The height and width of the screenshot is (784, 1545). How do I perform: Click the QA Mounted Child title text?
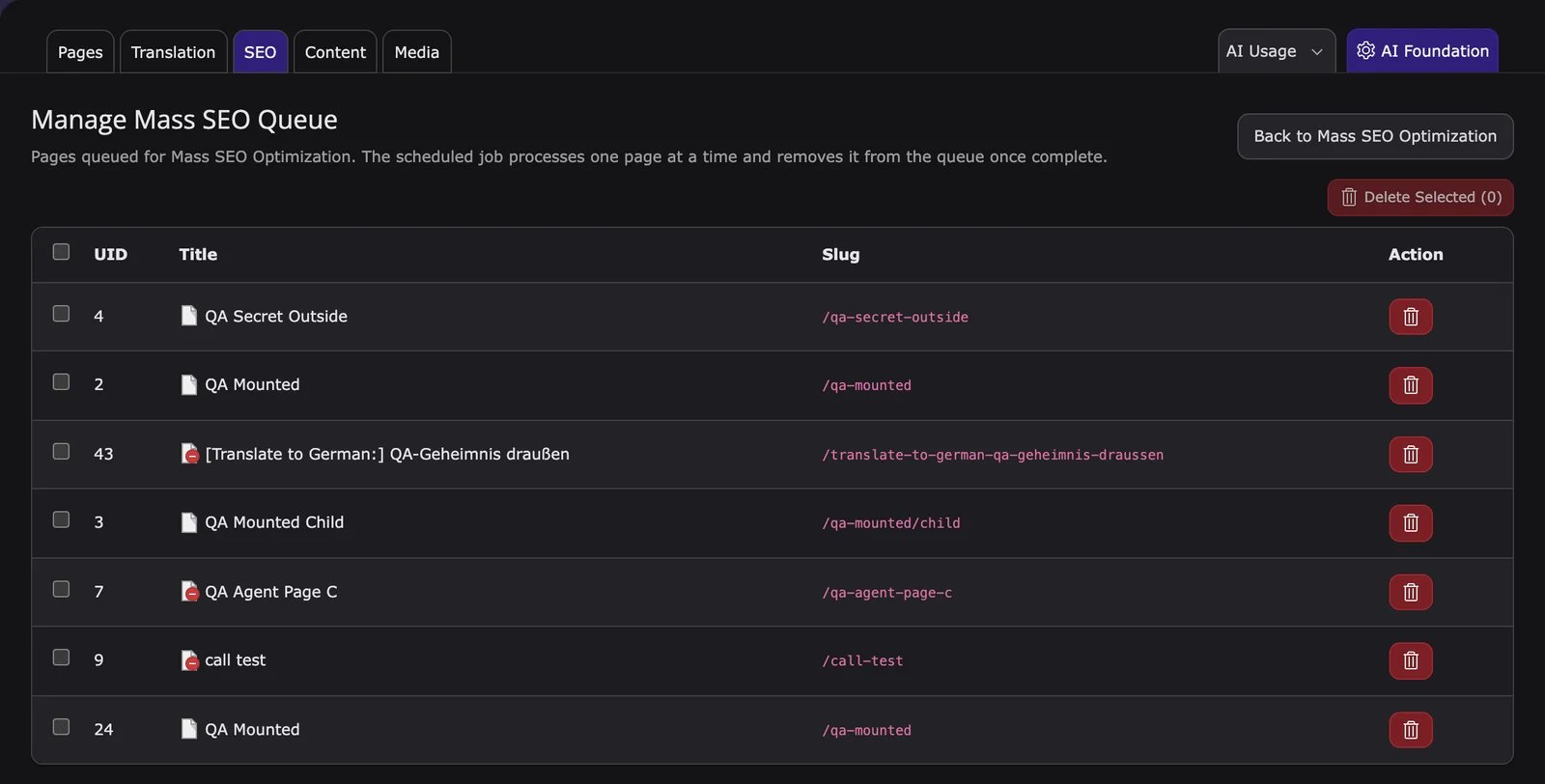coord(274,522)
